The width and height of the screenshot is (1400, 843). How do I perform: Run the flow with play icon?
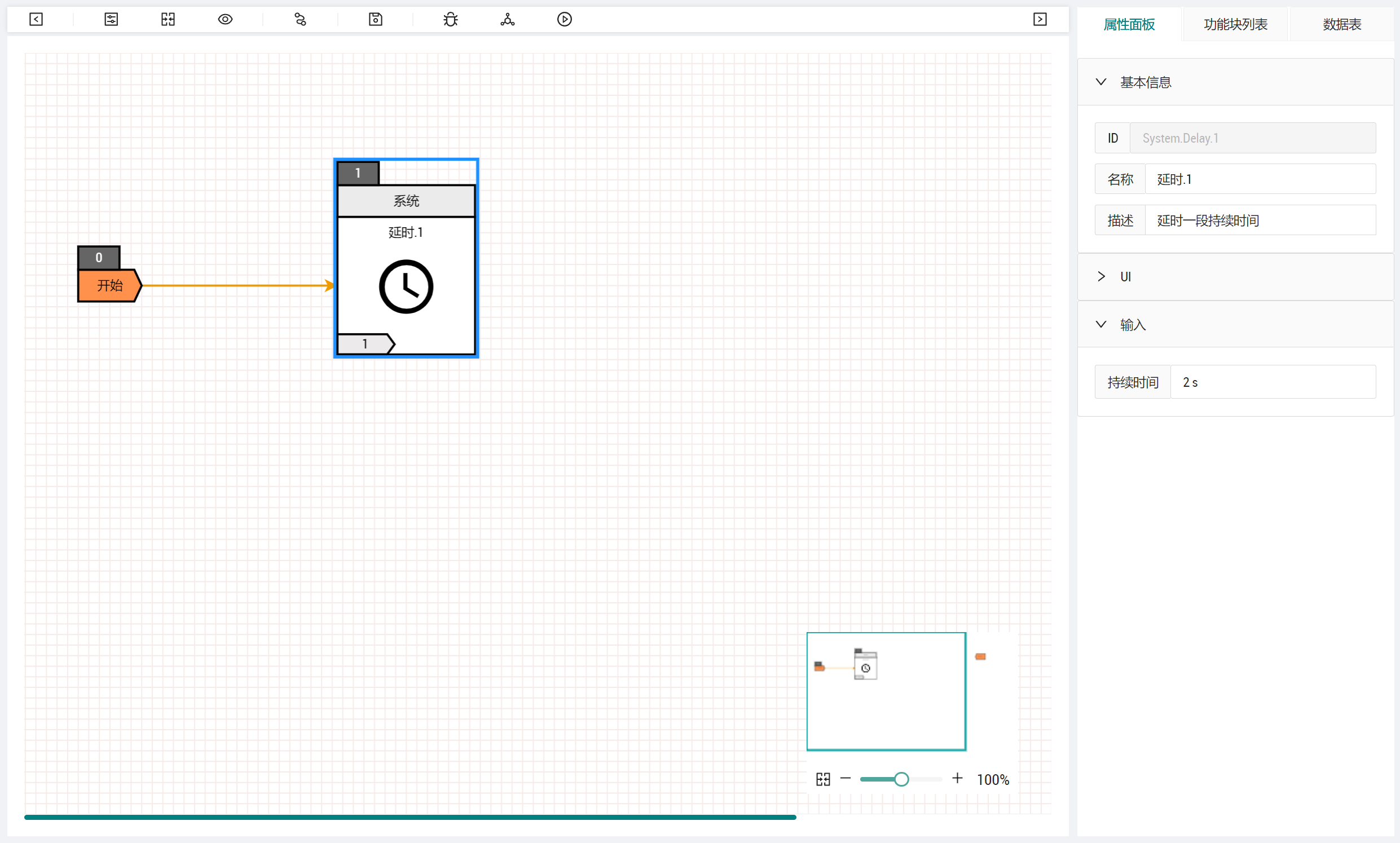point(564,19)
